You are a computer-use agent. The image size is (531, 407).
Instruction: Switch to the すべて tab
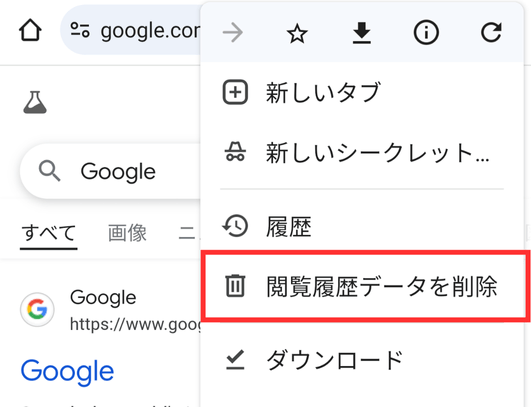tap(49, 233)
